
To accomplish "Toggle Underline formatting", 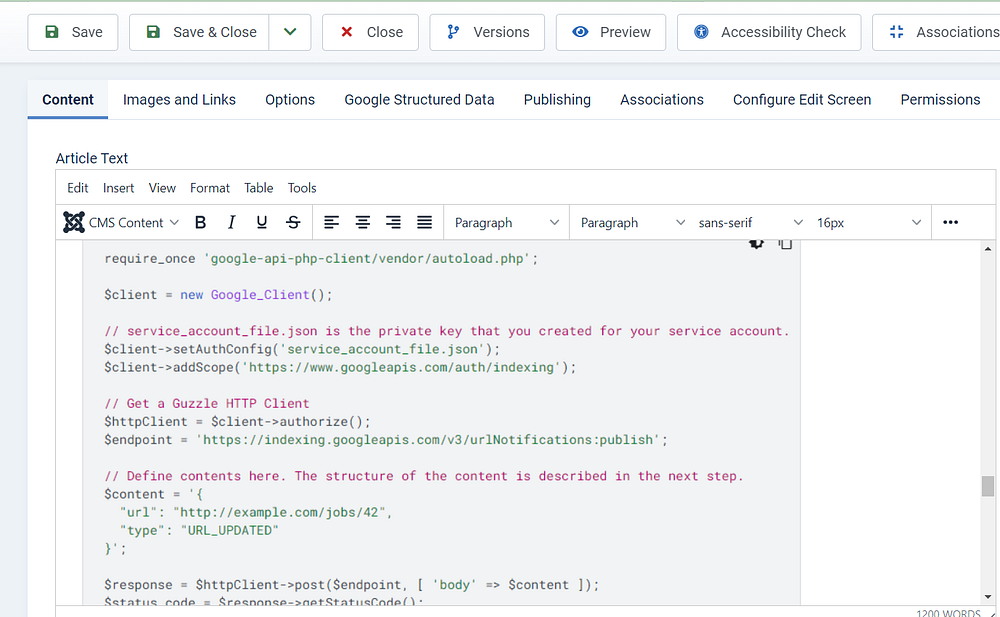I will pos(261,222).
